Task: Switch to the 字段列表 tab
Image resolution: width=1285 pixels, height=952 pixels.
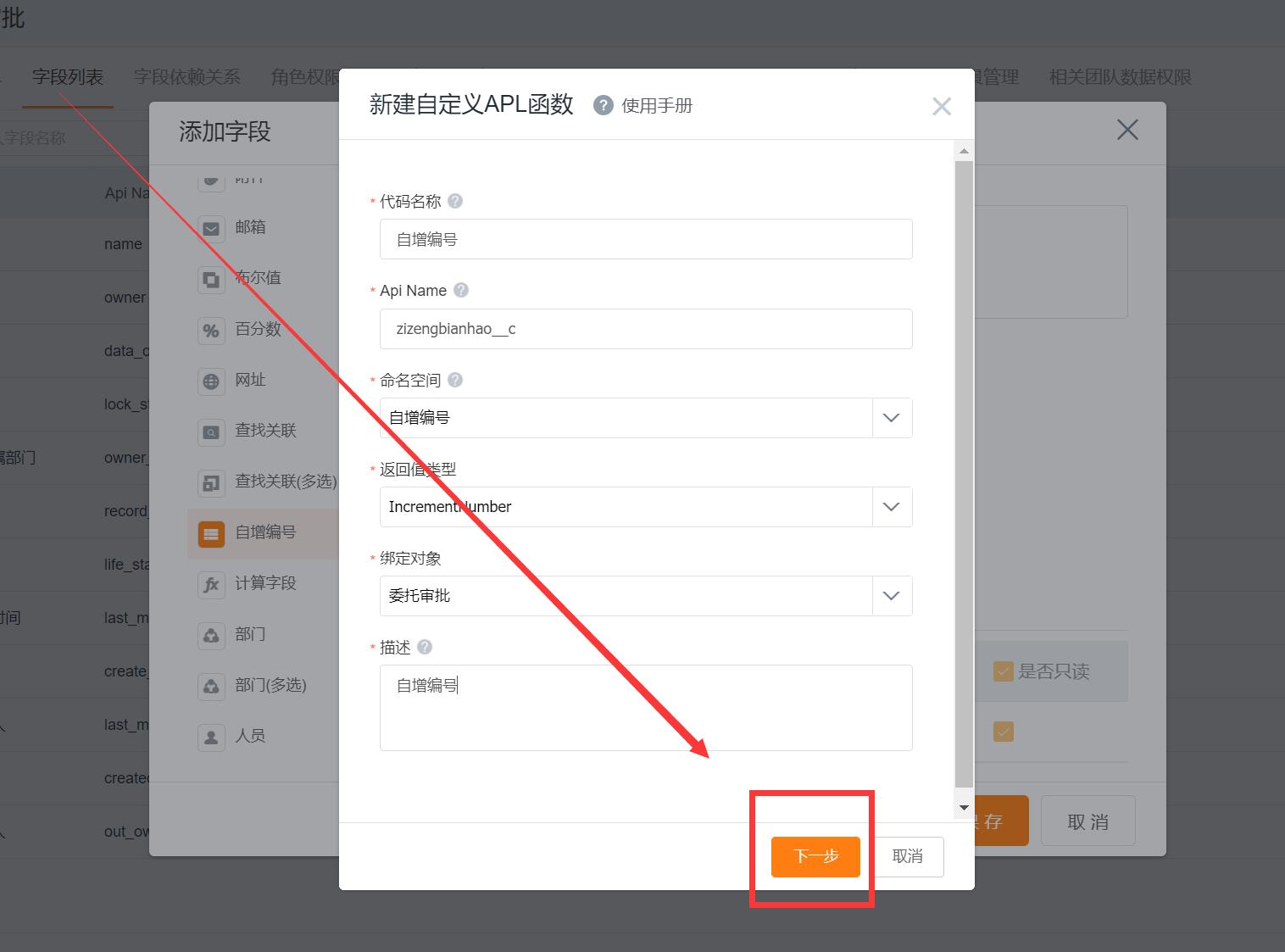Action: pos(68,77)
